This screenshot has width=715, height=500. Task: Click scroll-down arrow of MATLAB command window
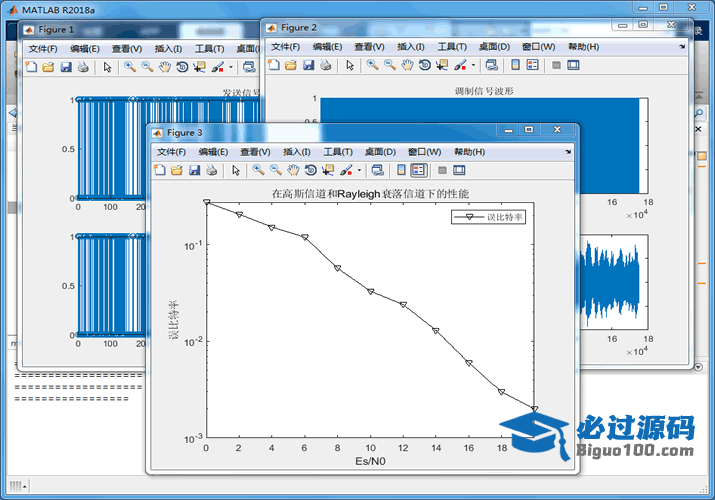tap(698, 367)
